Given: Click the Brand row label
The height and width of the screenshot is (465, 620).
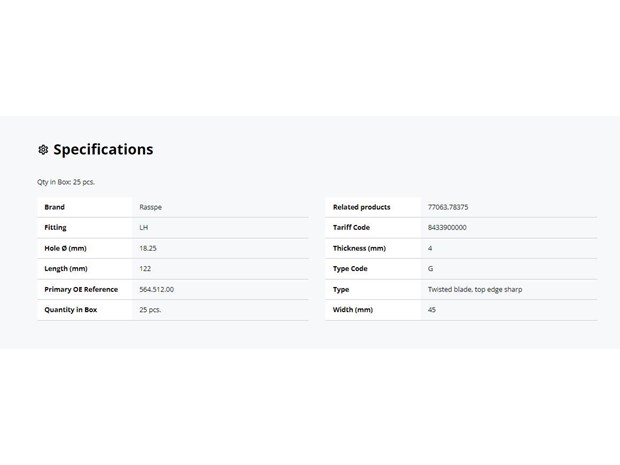Looking at the screenshot, I should (55, 207).
